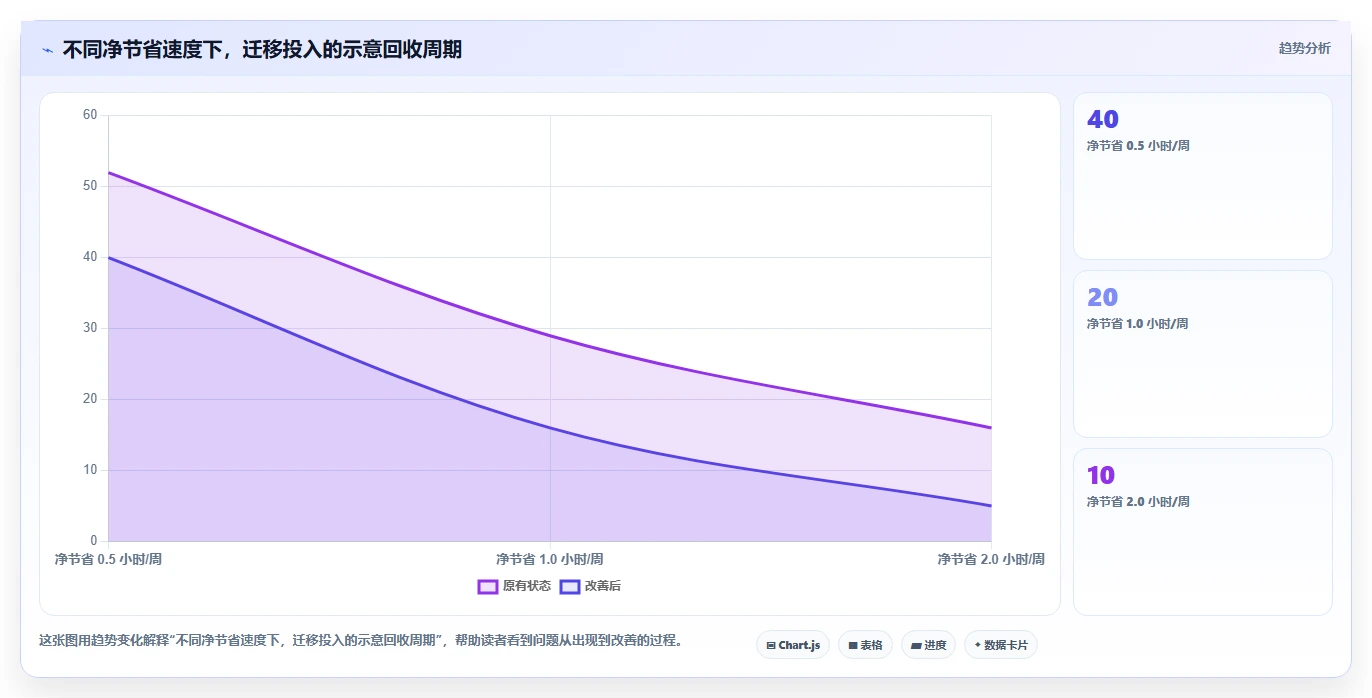Click the 原有状态 line end at 2.0 小时/周
The height and width of the screenshot is (698, 1372).
point(991,428)
